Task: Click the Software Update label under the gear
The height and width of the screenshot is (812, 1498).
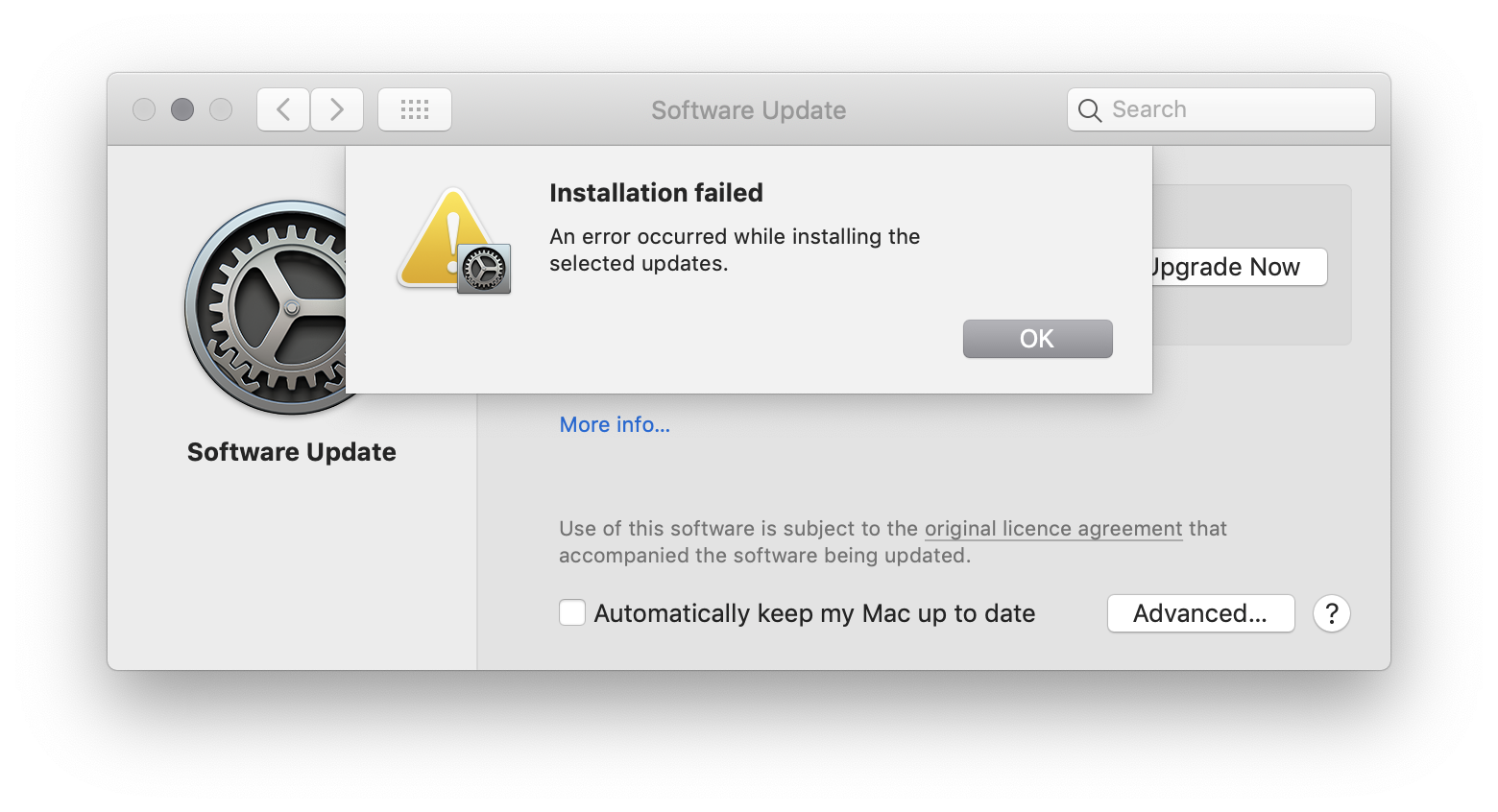Action: [291, 451]
